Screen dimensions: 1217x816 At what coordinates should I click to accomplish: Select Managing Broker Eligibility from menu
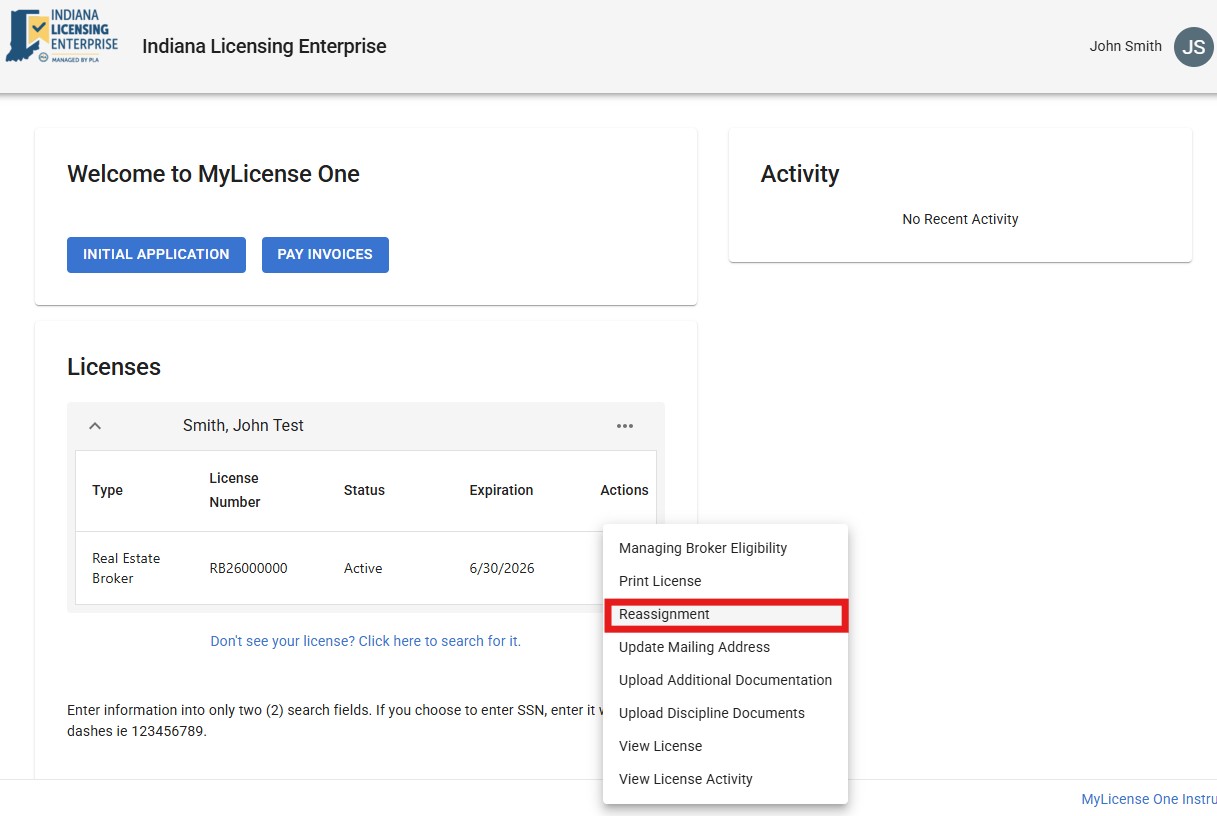coord(702,548)
